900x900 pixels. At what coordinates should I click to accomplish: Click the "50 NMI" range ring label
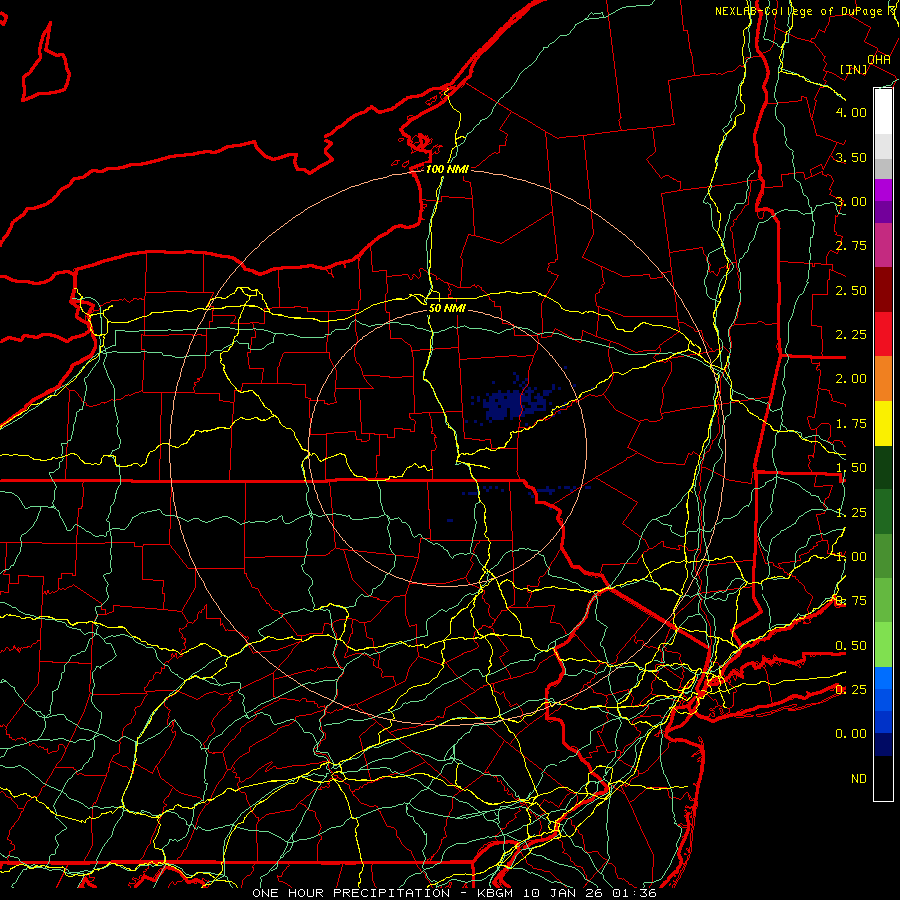[x=447, y=308]
